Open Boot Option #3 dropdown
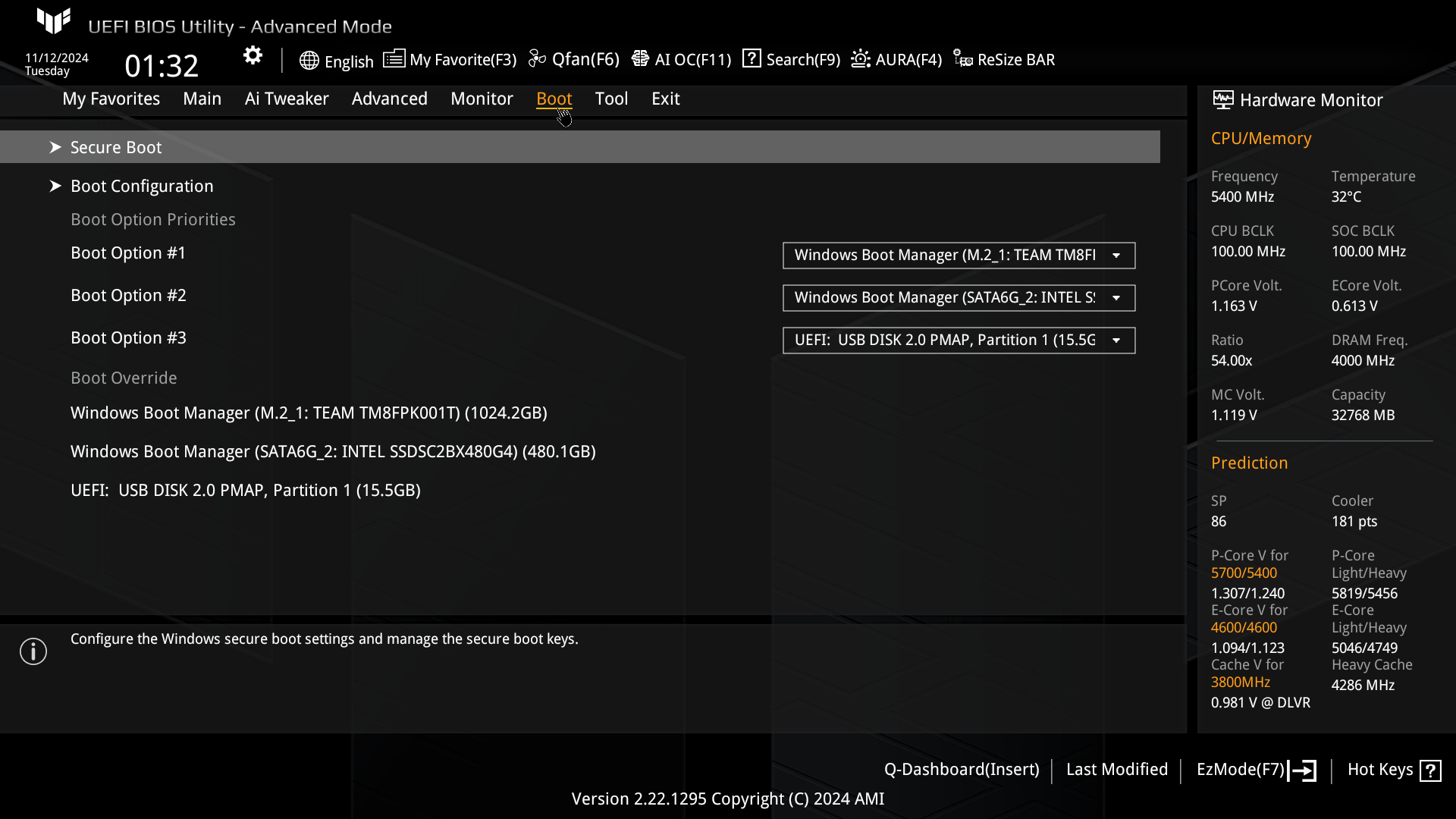The image size is (1456, 819). click(x=959, y=340)
